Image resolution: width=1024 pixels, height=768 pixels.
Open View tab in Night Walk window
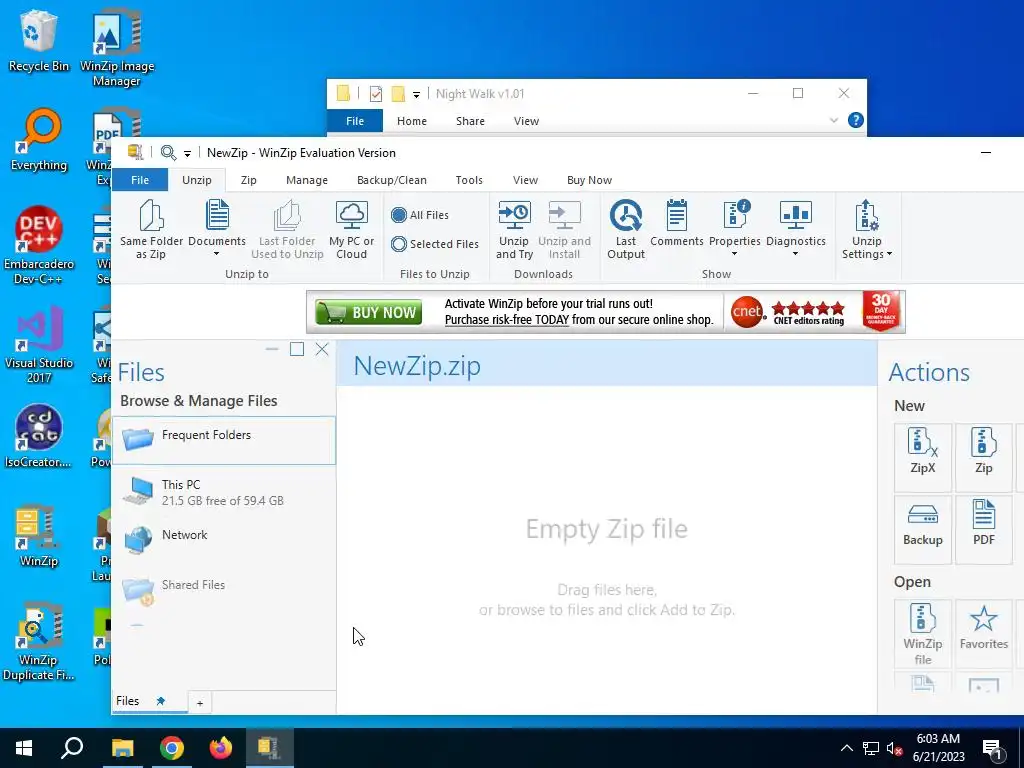[x=526, y=121]
